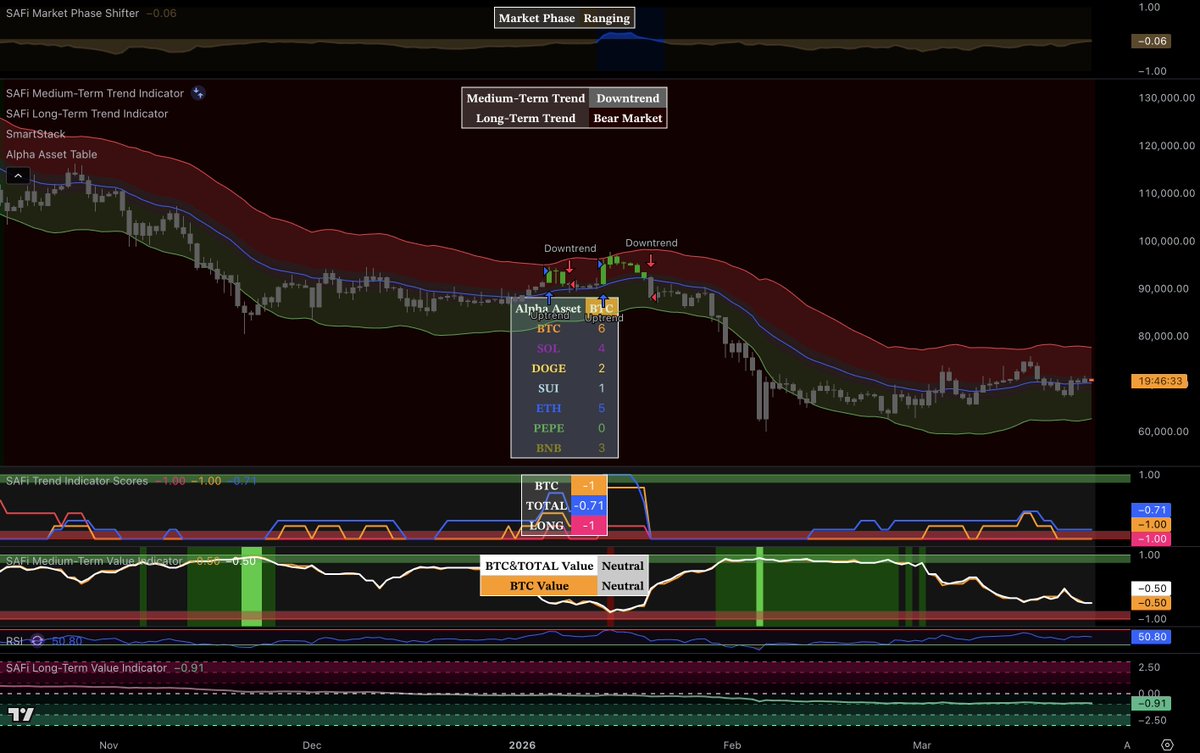Select the Alpha Asset Table legend
This screenshot has width=1200, height=753.
point(52,155)
